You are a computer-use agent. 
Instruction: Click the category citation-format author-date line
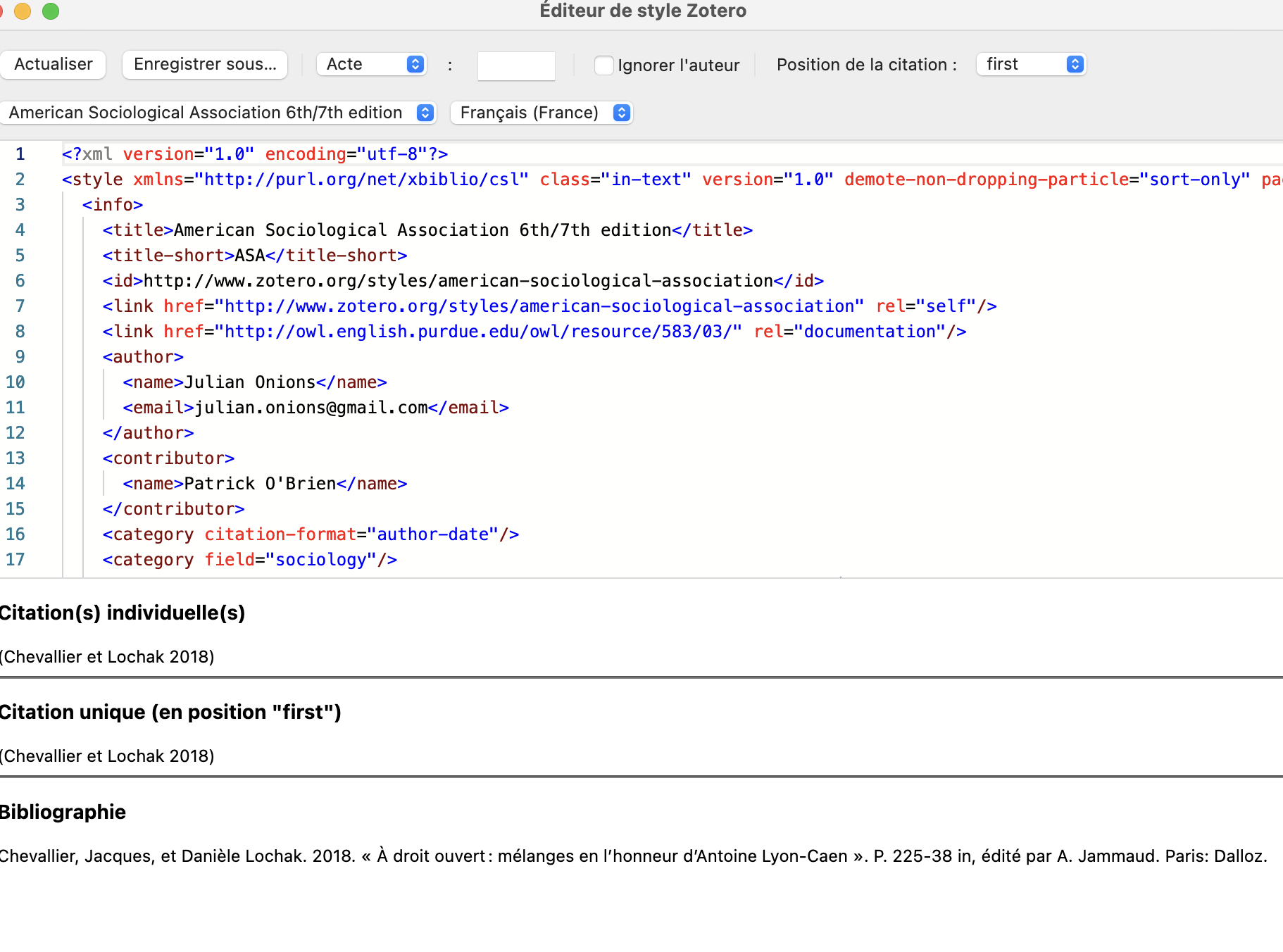tap(311, 534)
